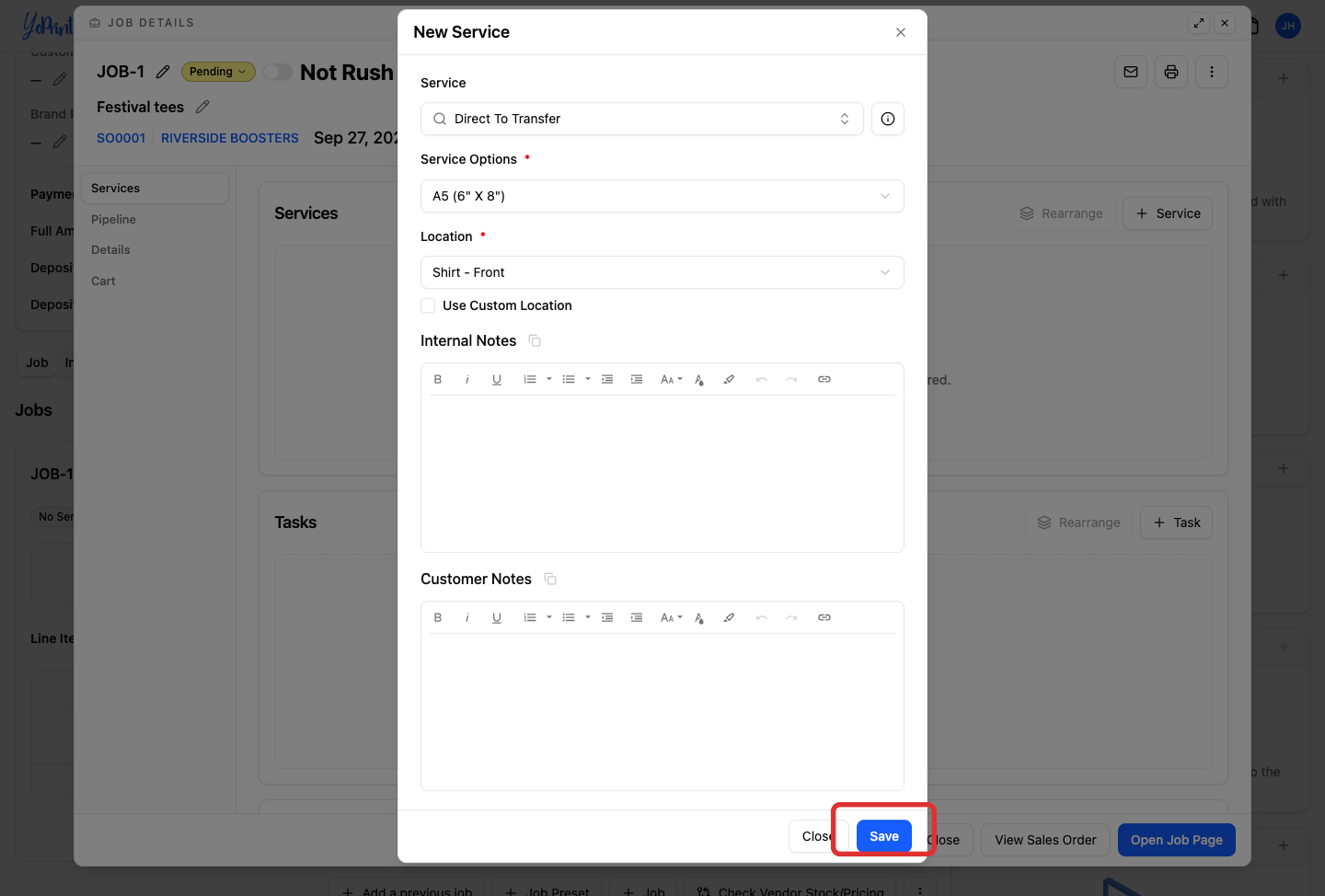Open Service Options dropdown A5 (6" X 8")

[x=662, y=196]
